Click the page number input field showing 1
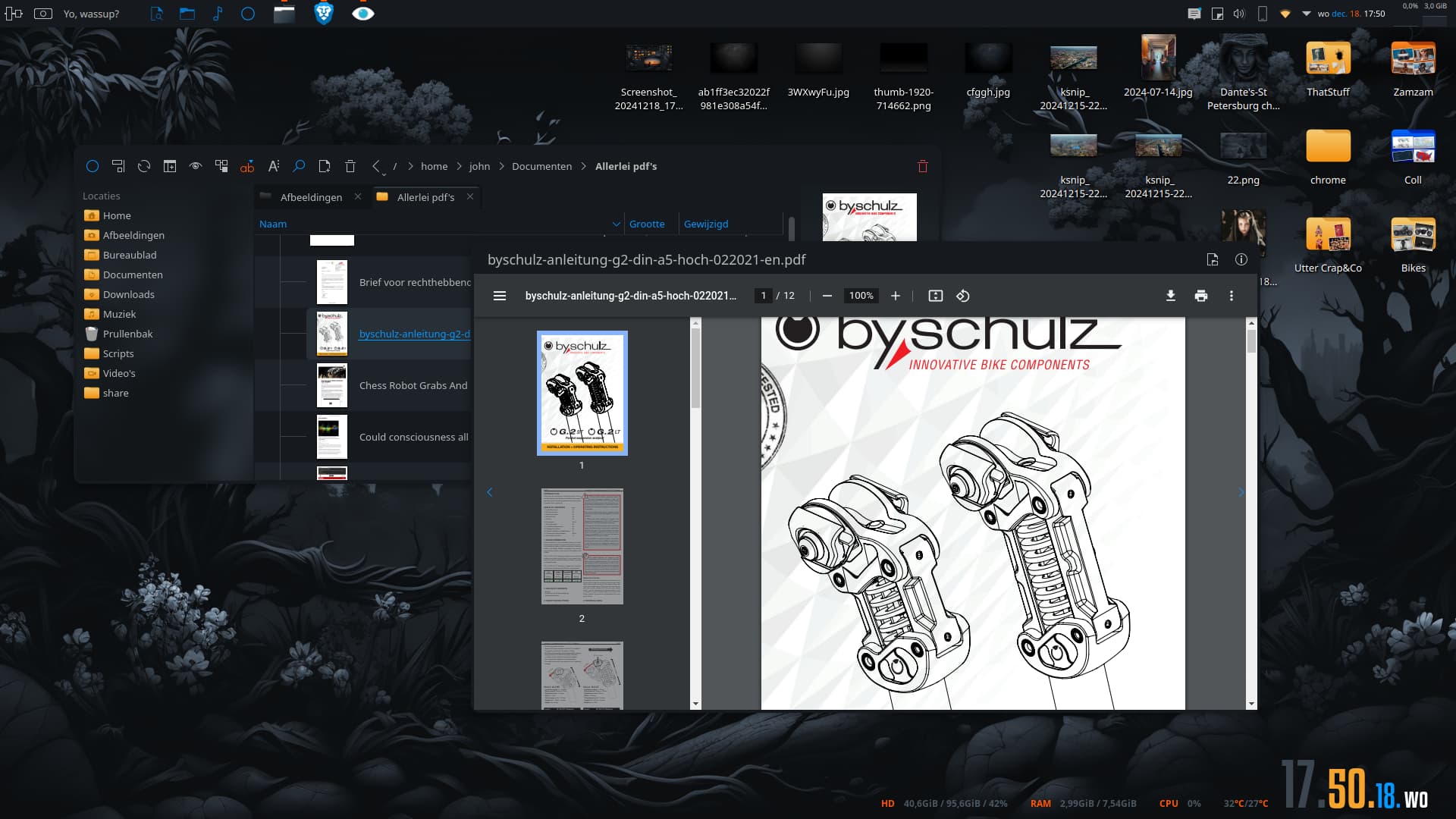1456x819 pixels. coord(763,296)
